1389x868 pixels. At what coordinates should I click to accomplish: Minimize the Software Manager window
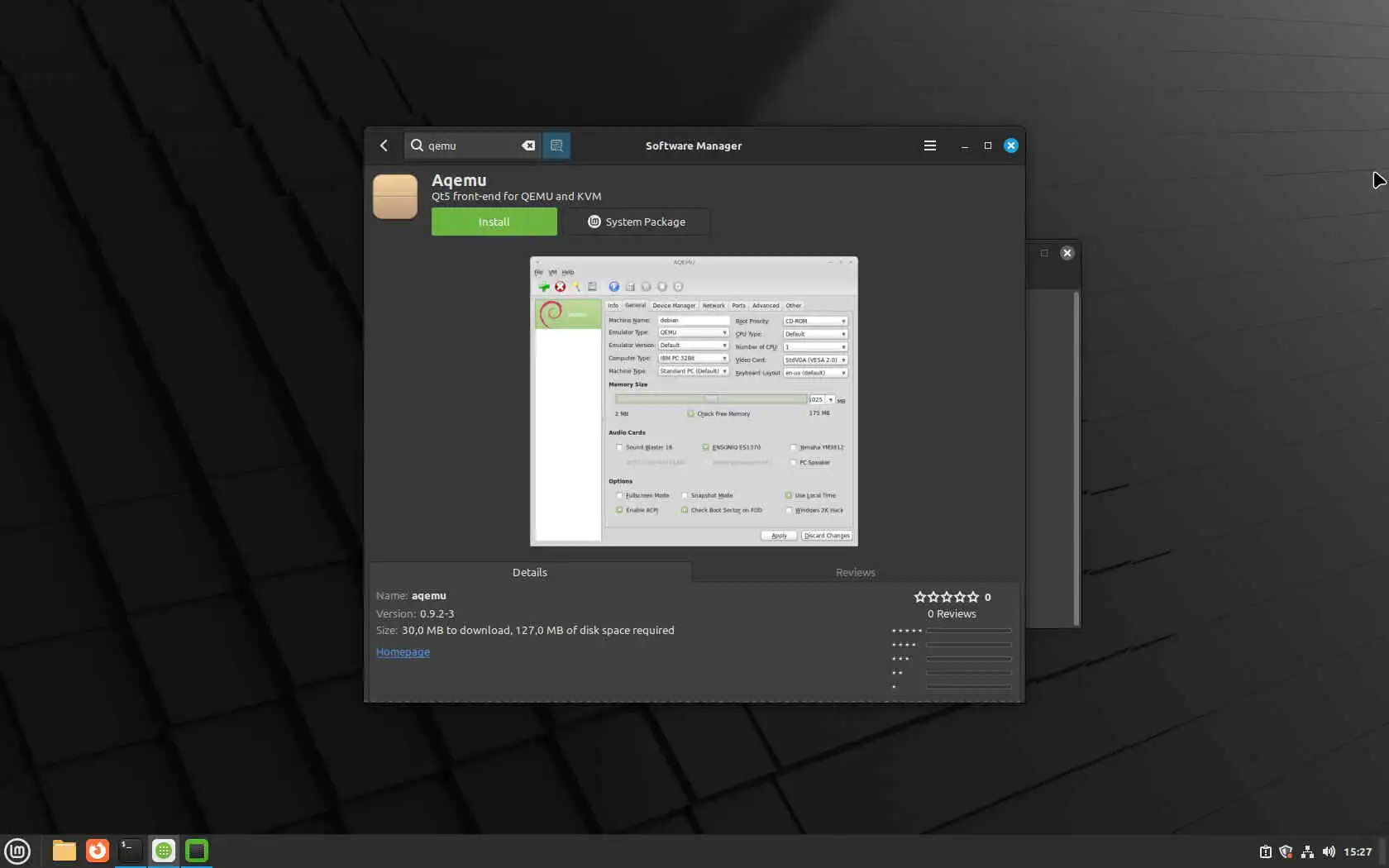pyautogui.click(x=964, y=145)
